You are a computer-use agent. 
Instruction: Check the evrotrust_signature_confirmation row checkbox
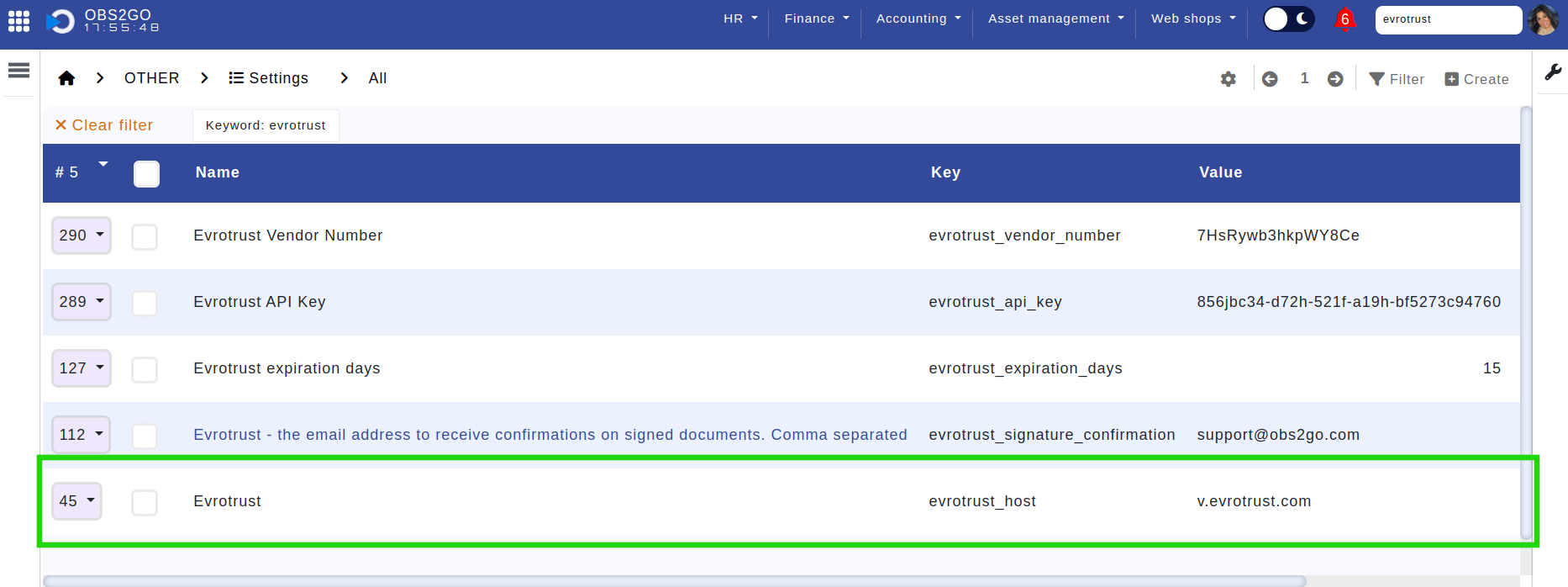point(145,436)
